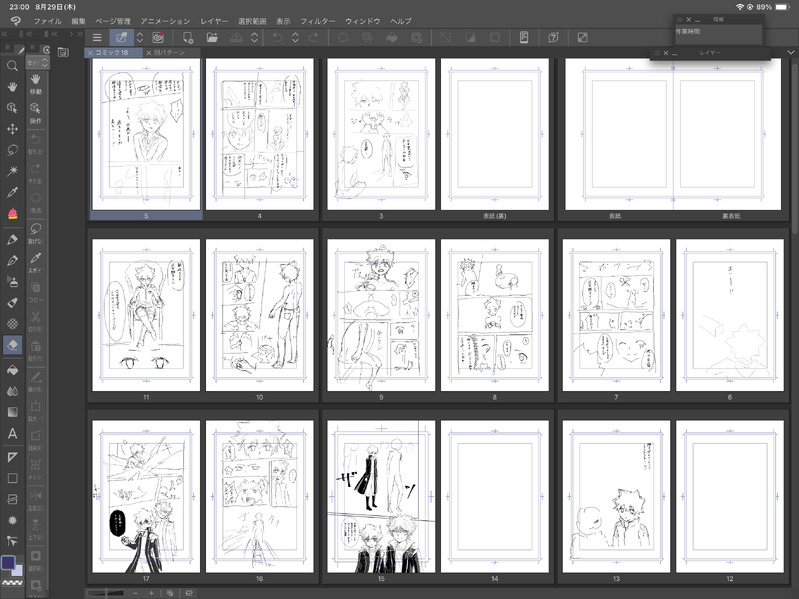Click the New document icon in command bar
Viewport: 799px width, 599px height.
point(188,38)
